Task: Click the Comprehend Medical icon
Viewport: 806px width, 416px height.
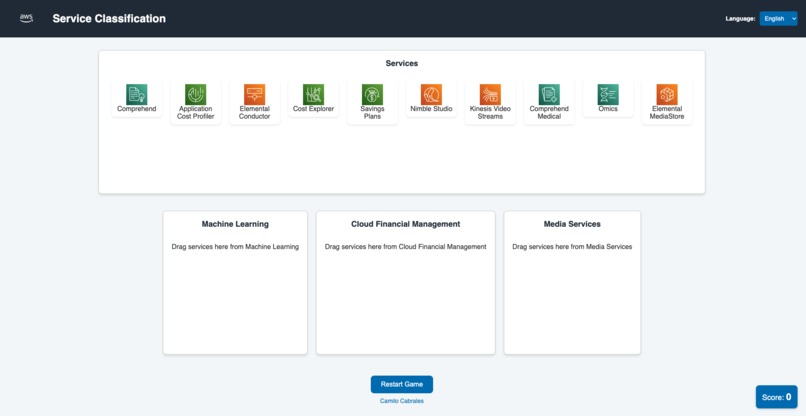Action: tap(549, 95)
